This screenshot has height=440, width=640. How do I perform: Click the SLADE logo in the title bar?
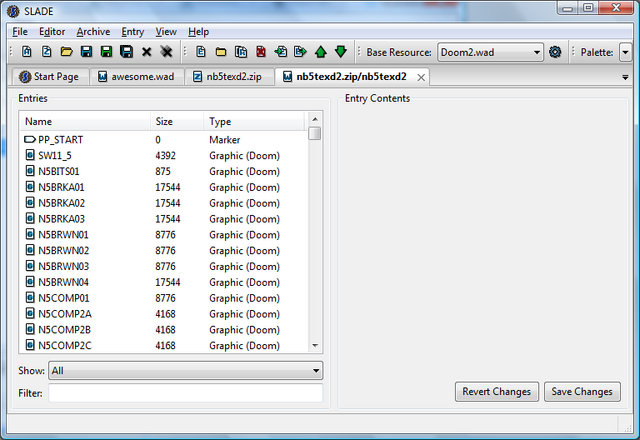[13, 11]
